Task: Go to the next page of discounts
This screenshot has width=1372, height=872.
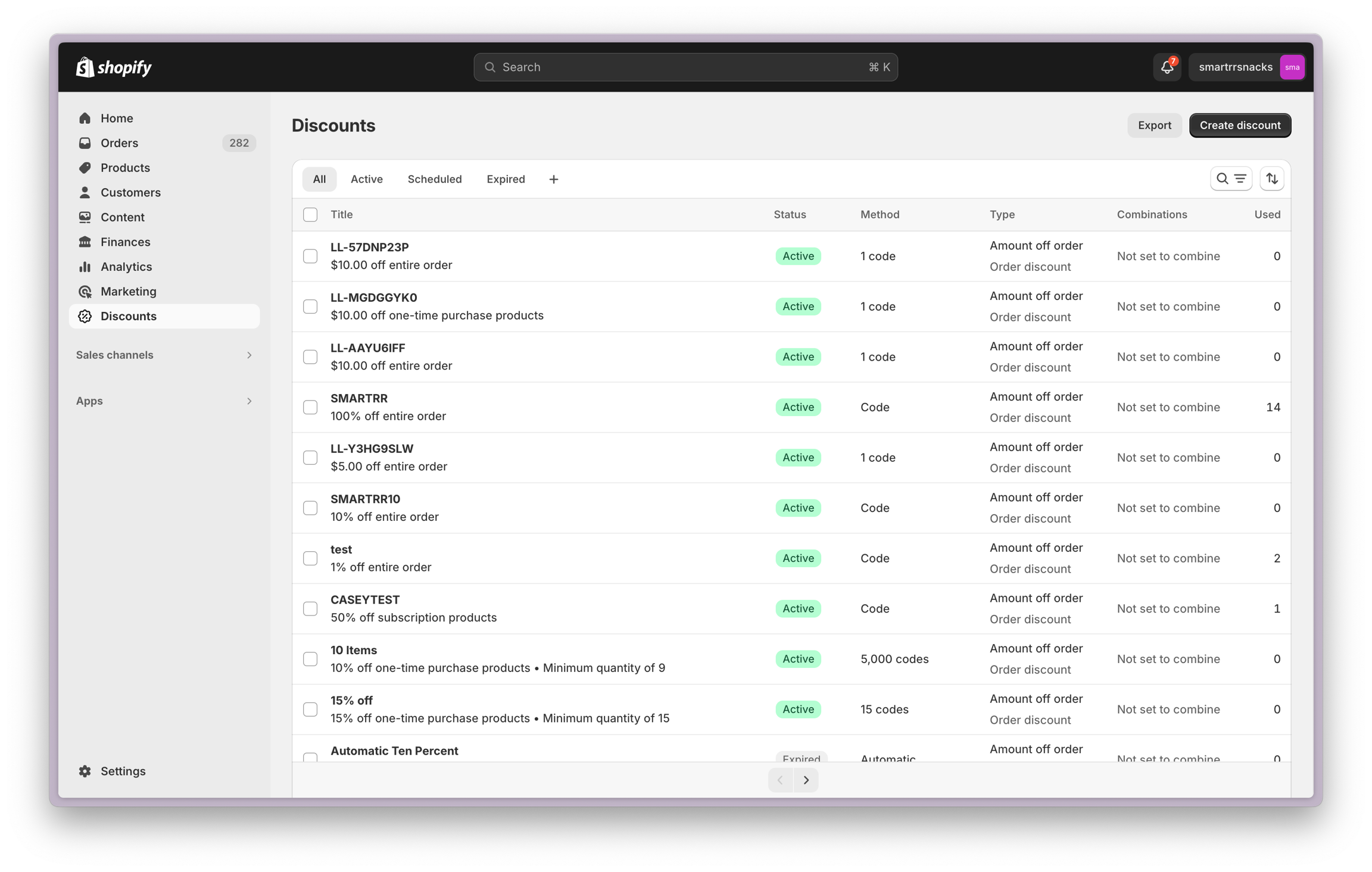Action: [806, 780]
